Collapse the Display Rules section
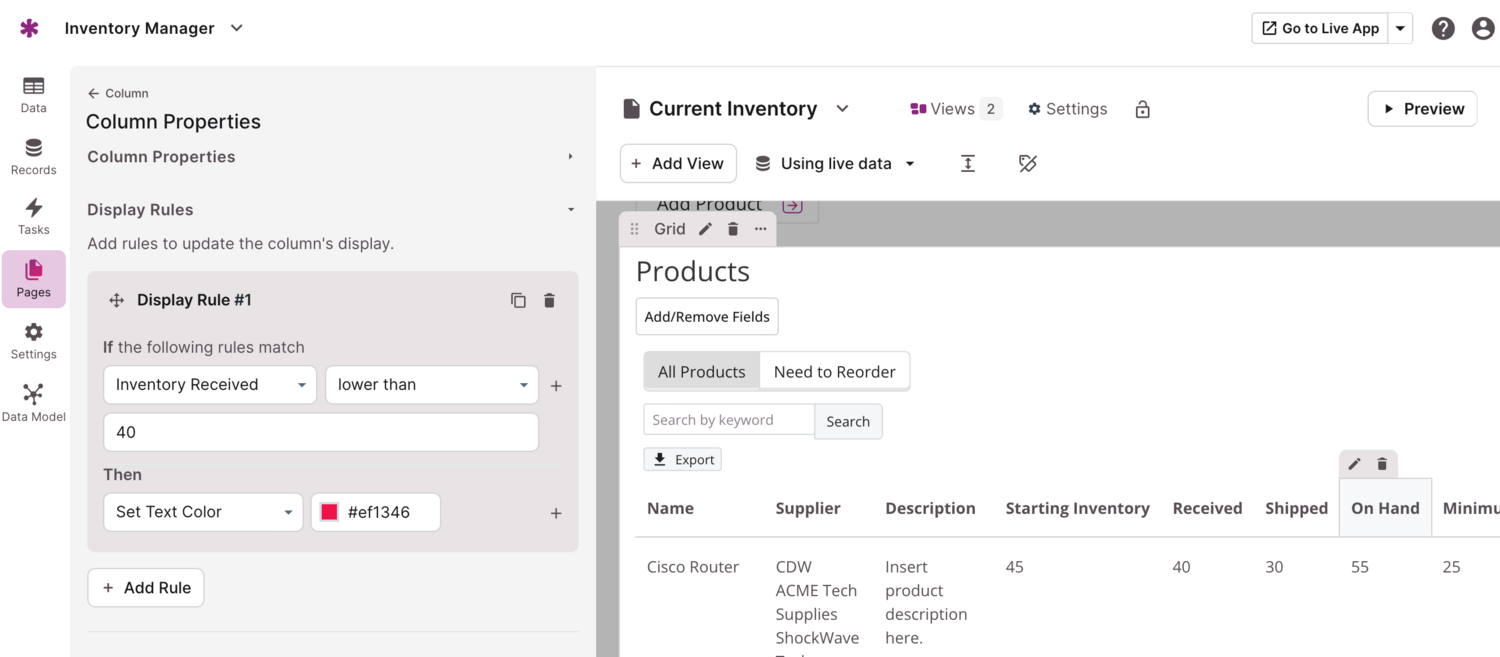Image resolution: width=1500 pixels, height=657 pixels. [570, 210]
